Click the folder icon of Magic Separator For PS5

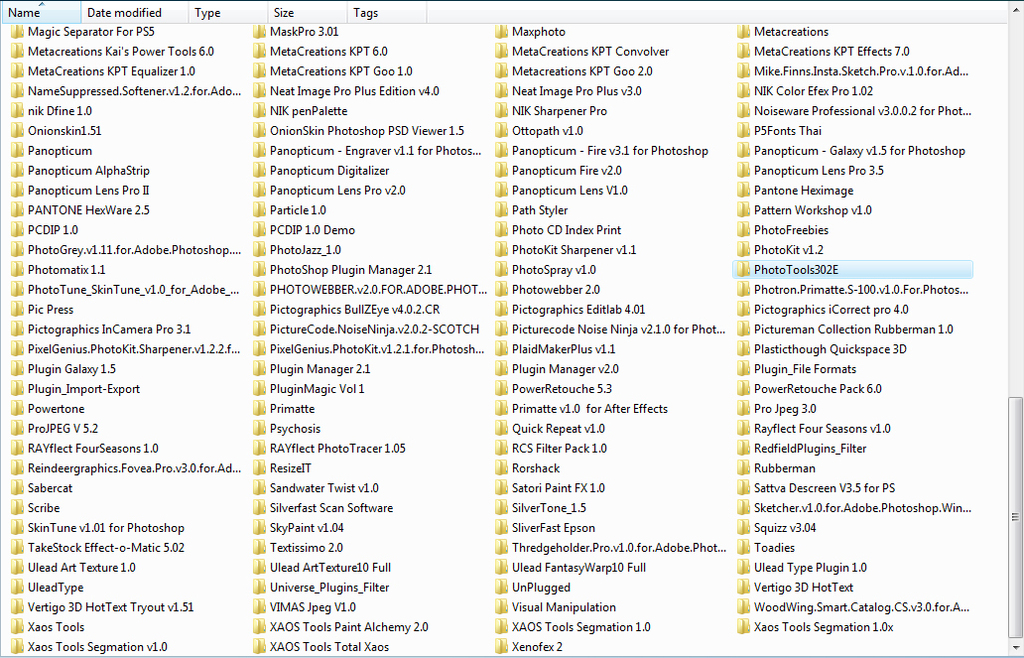click(x=17, y=31)
